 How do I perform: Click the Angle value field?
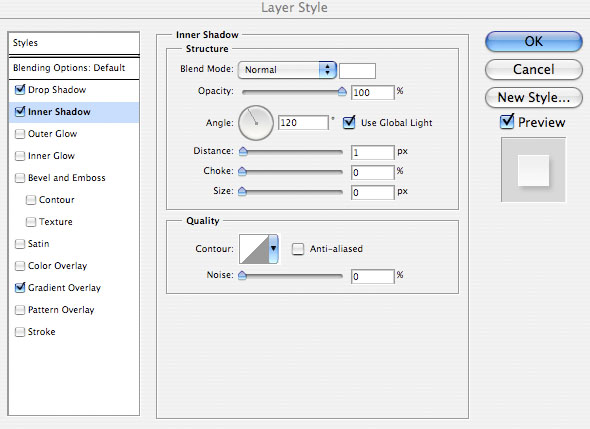tap(303, 123)
